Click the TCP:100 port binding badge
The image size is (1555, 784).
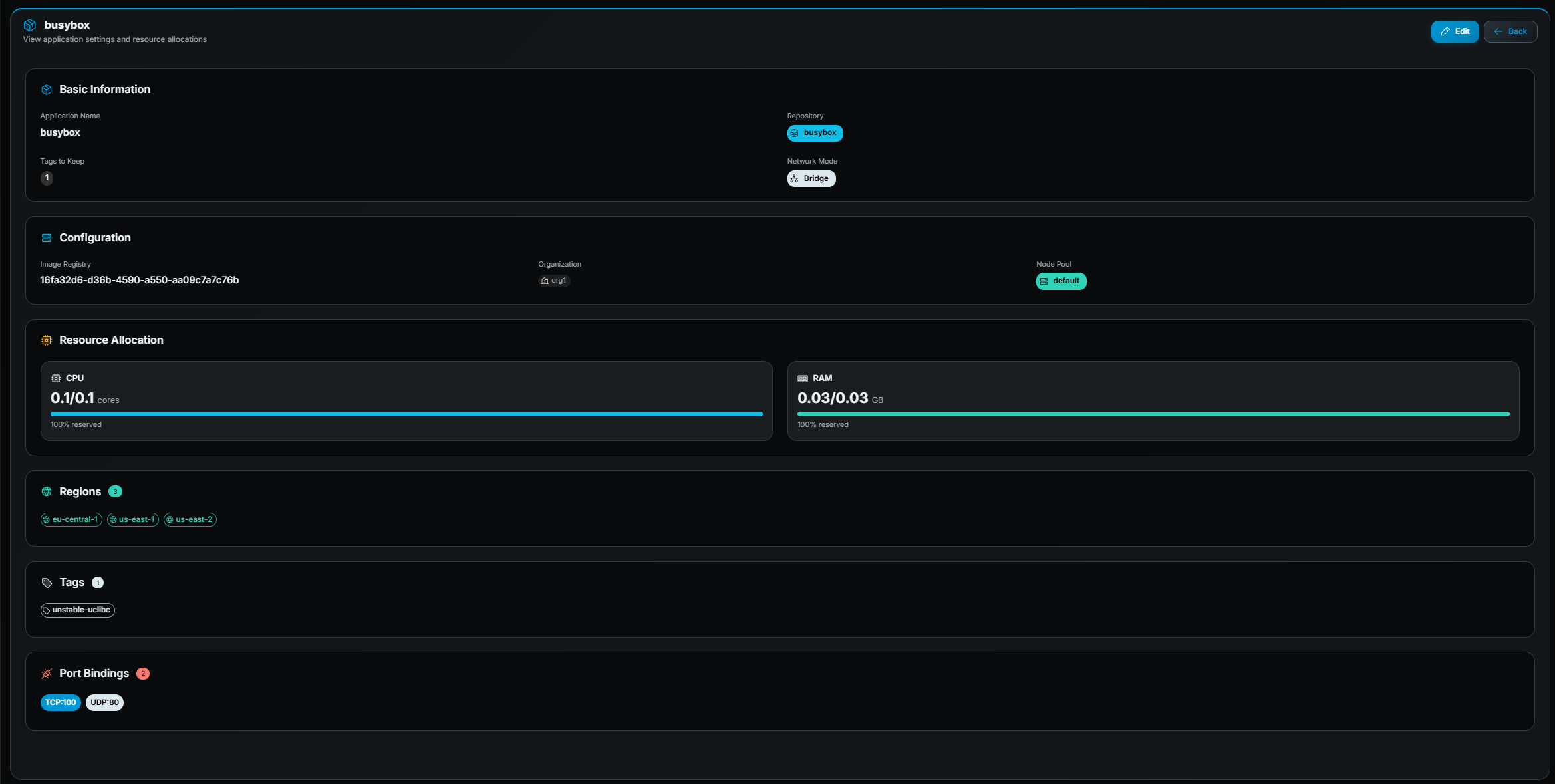(61, 702)
